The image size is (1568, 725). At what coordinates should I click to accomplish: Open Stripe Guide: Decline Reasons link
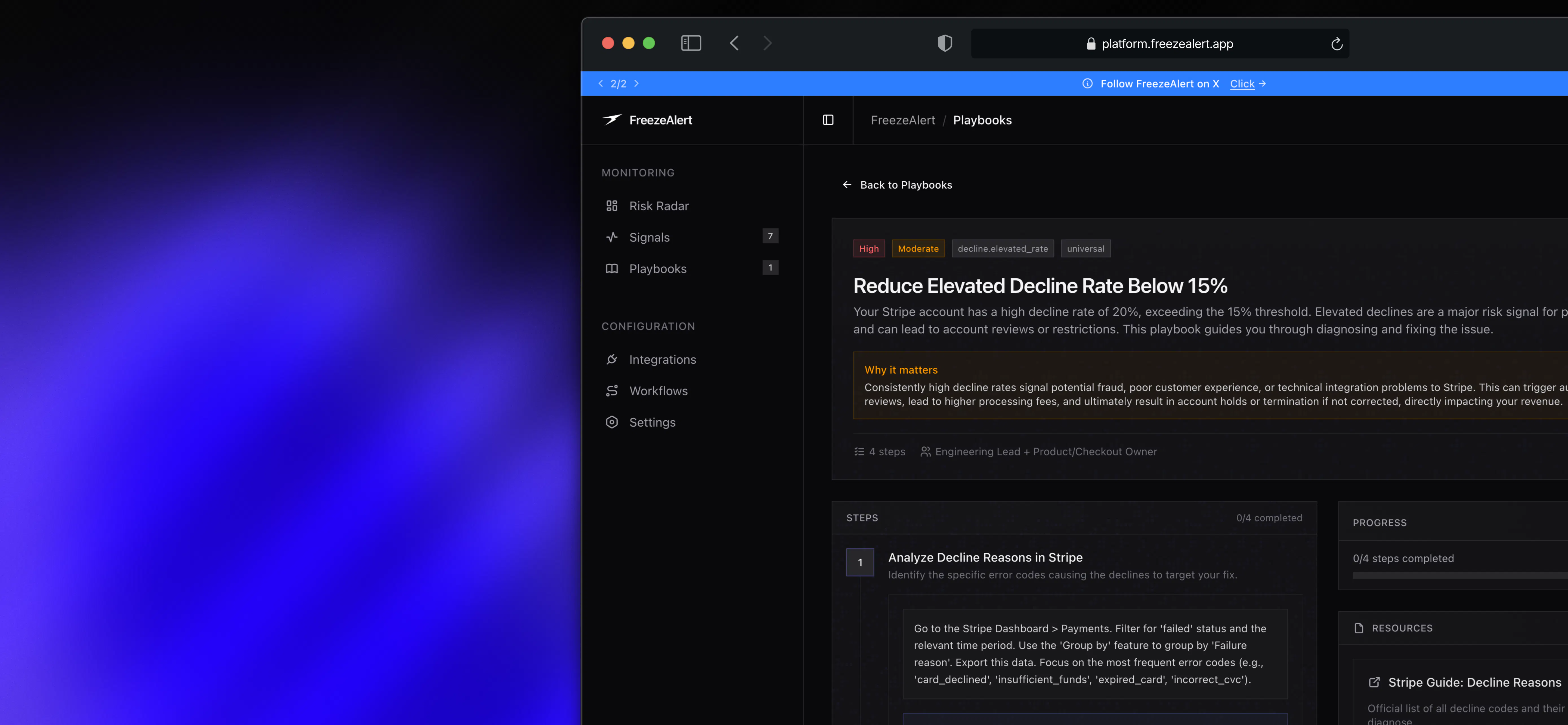pyautogui.click(x=1474, y=682)
